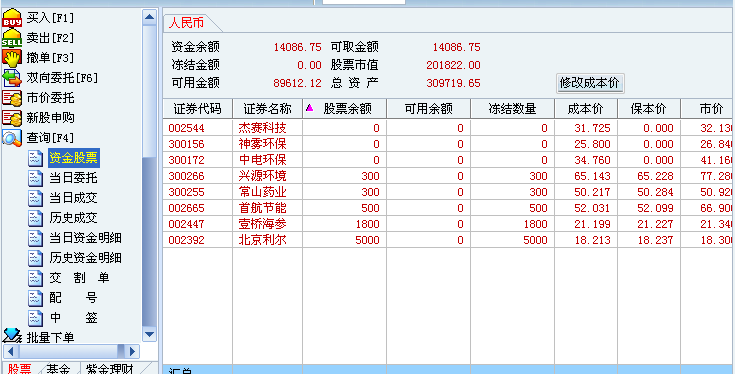735x374 pixels.
Task: Open 双向委托[F6] entry
Action: (62, 78)
